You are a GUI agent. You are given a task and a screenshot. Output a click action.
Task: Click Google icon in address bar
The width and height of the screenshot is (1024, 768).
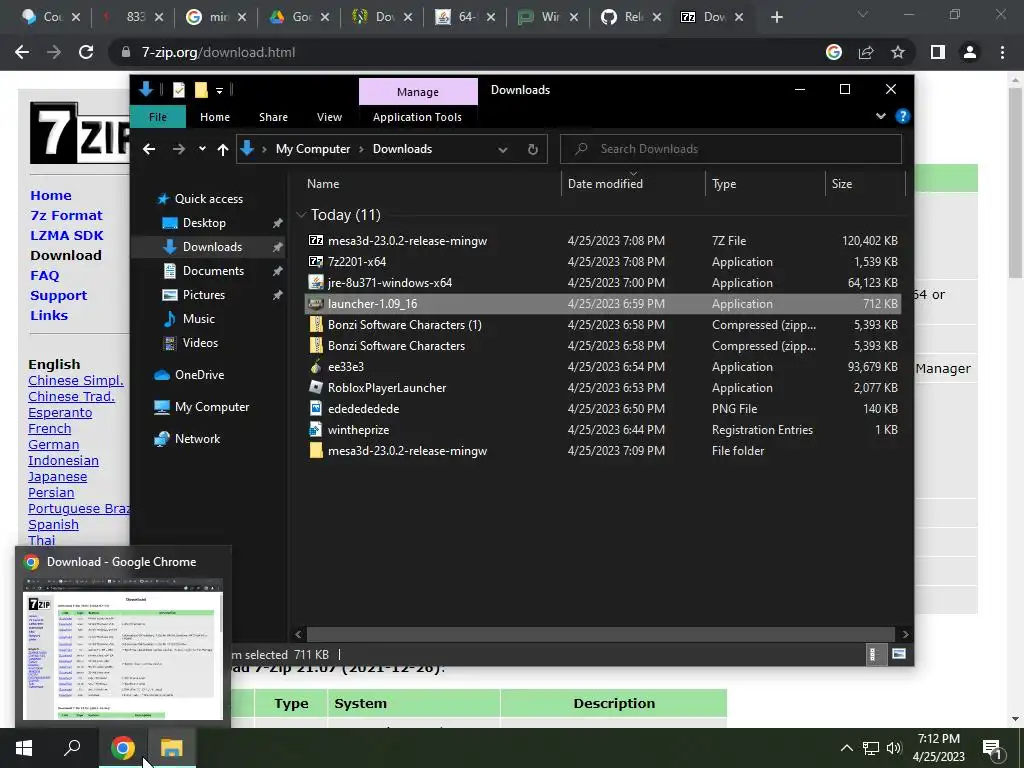834,52
